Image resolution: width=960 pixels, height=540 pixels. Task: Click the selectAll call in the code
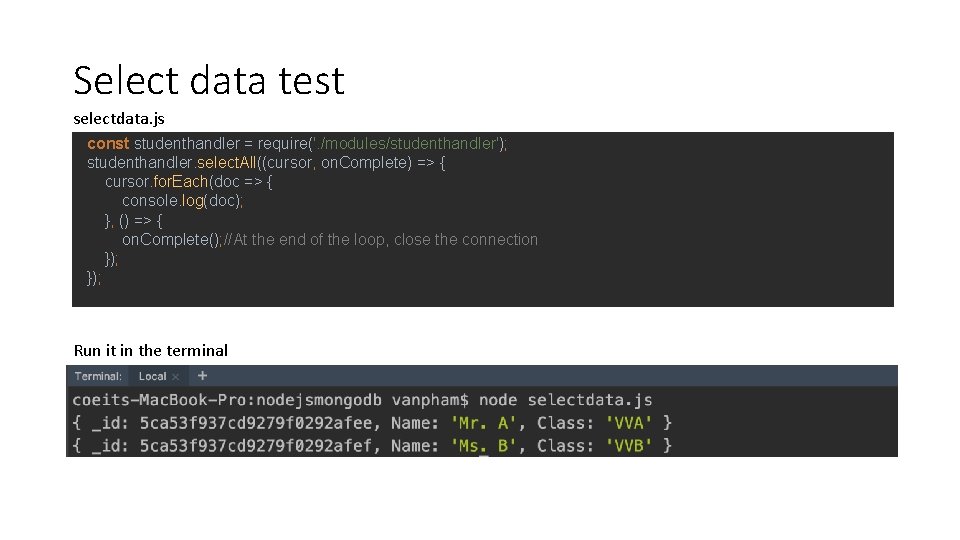227,163
